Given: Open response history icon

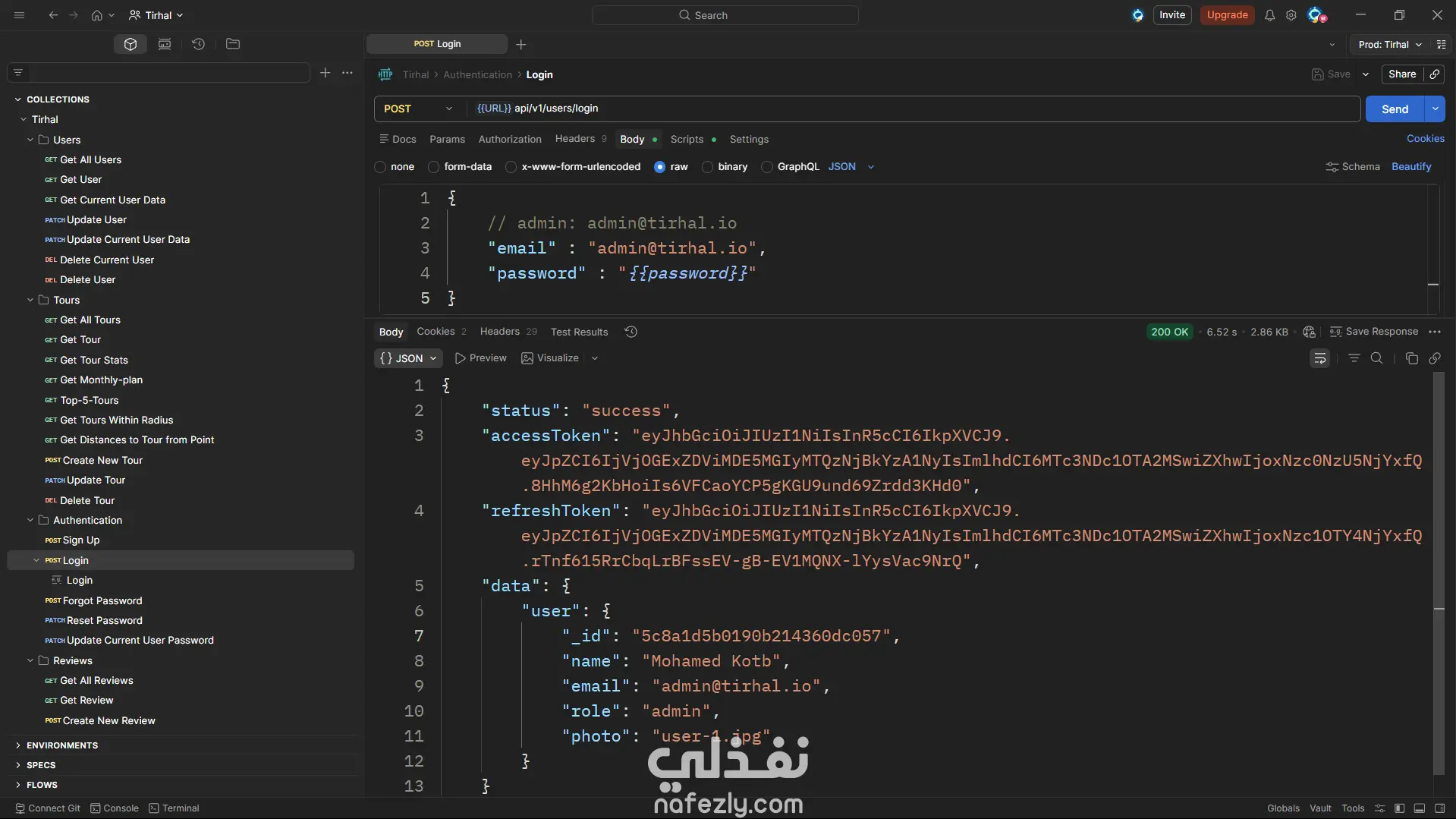Looking at the screenshot, I should pyautogui.click(x=631, y=332).
